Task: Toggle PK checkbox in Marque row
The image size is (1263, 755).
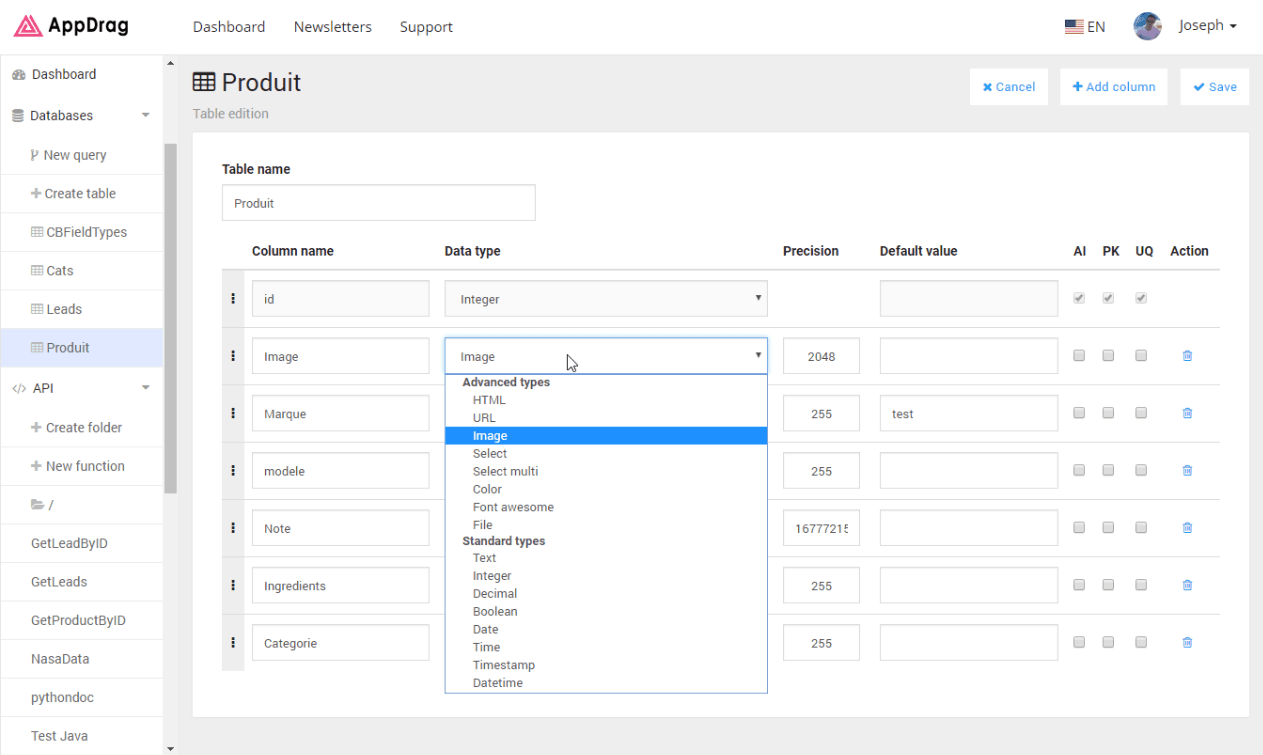Action: (x=1109, y=413)
